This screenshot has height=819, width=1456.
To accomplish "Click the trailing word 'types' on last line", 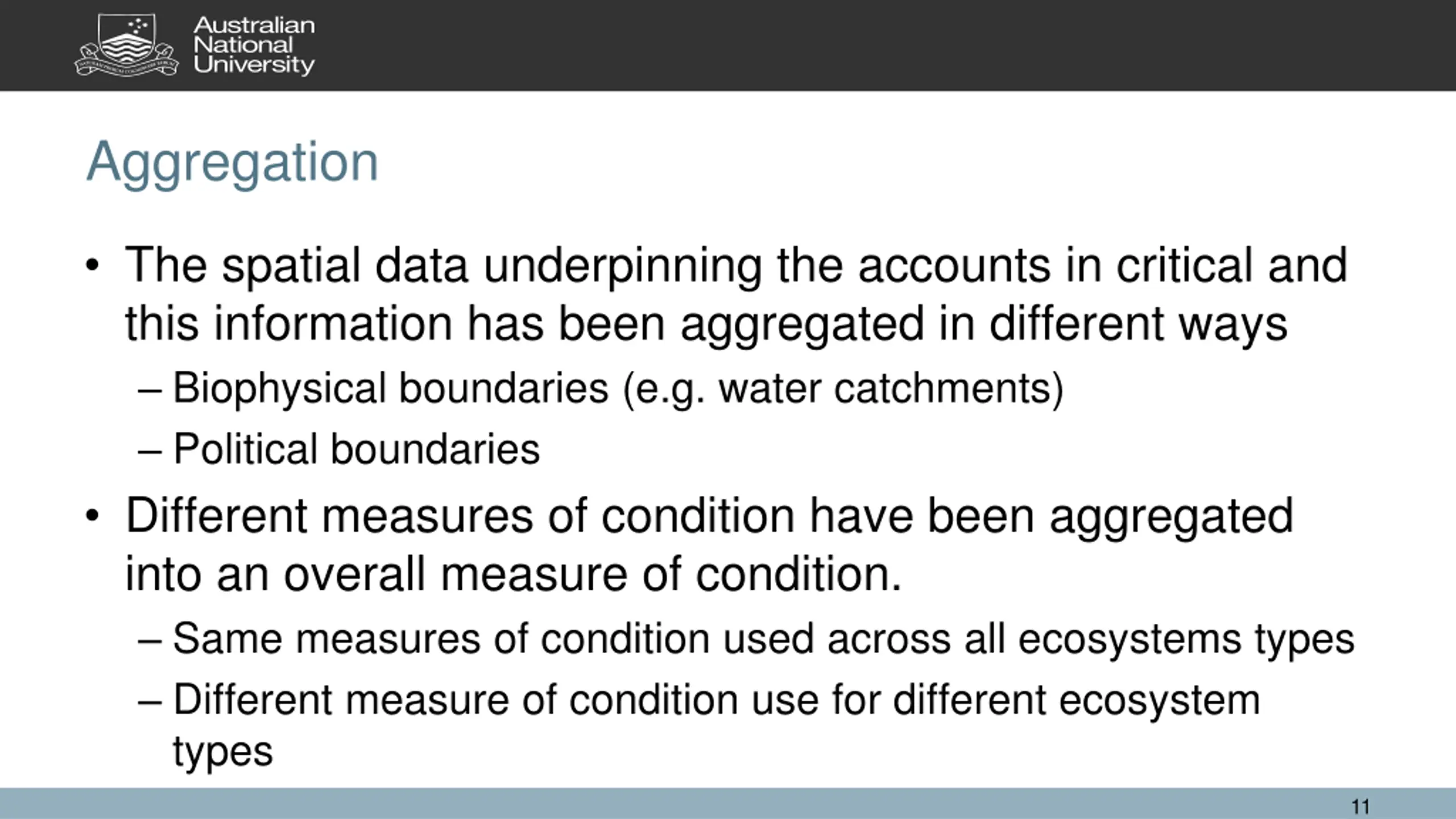I will (x=223, y=752).
